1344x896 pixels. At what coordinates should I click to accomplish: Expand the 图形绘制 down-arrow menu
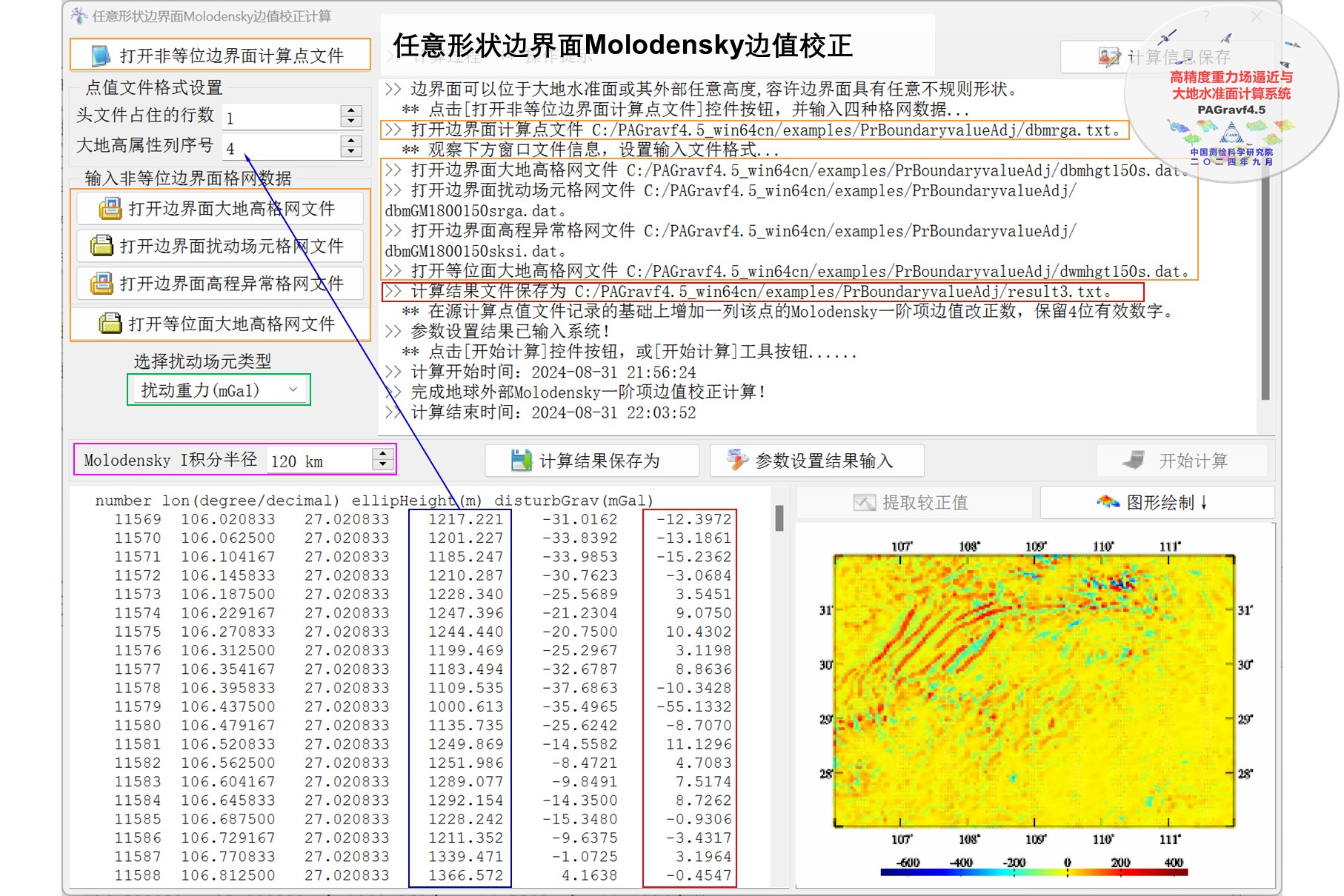pos(1204,502)
